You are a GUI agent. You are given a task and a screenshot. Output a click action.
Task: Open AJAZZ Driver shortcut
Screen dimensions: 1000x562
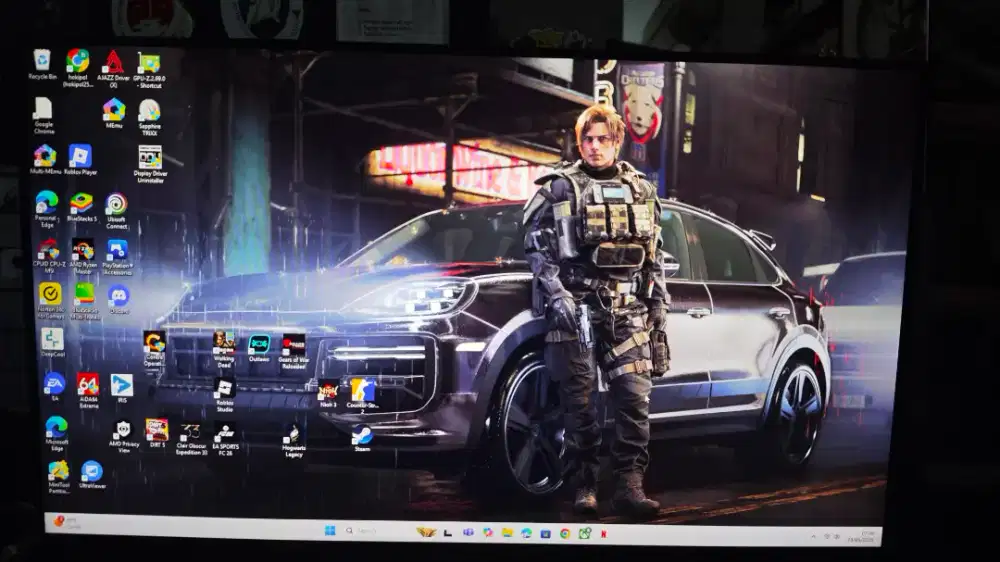tap(114, 68)
